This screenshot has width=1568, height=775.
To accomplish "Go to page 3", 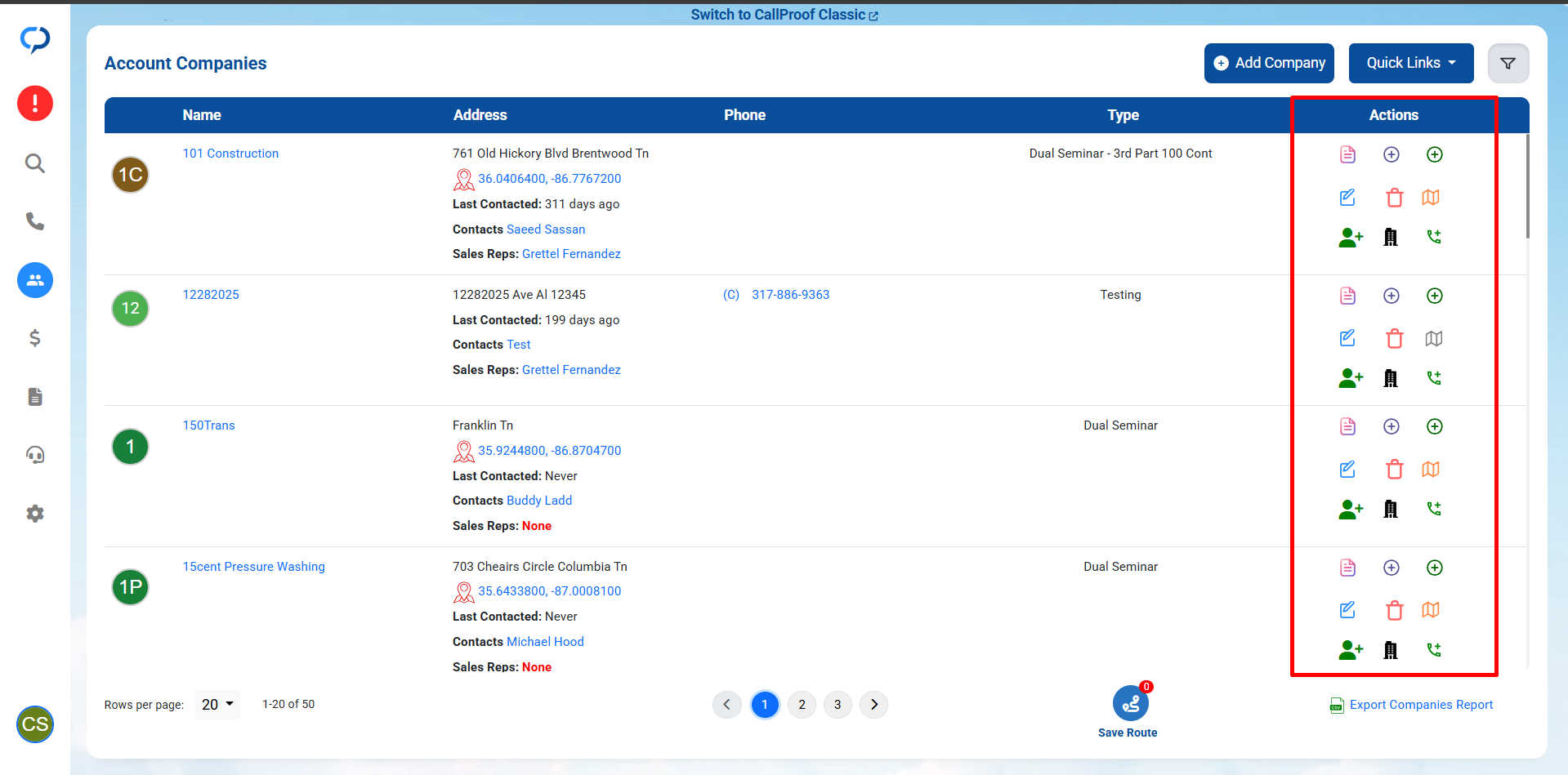I will 838,704.
